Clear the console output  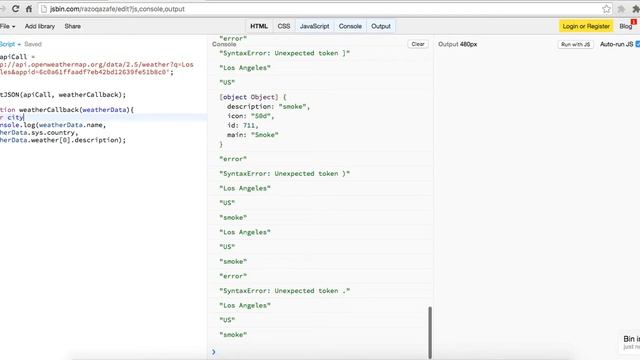[418, 44]
